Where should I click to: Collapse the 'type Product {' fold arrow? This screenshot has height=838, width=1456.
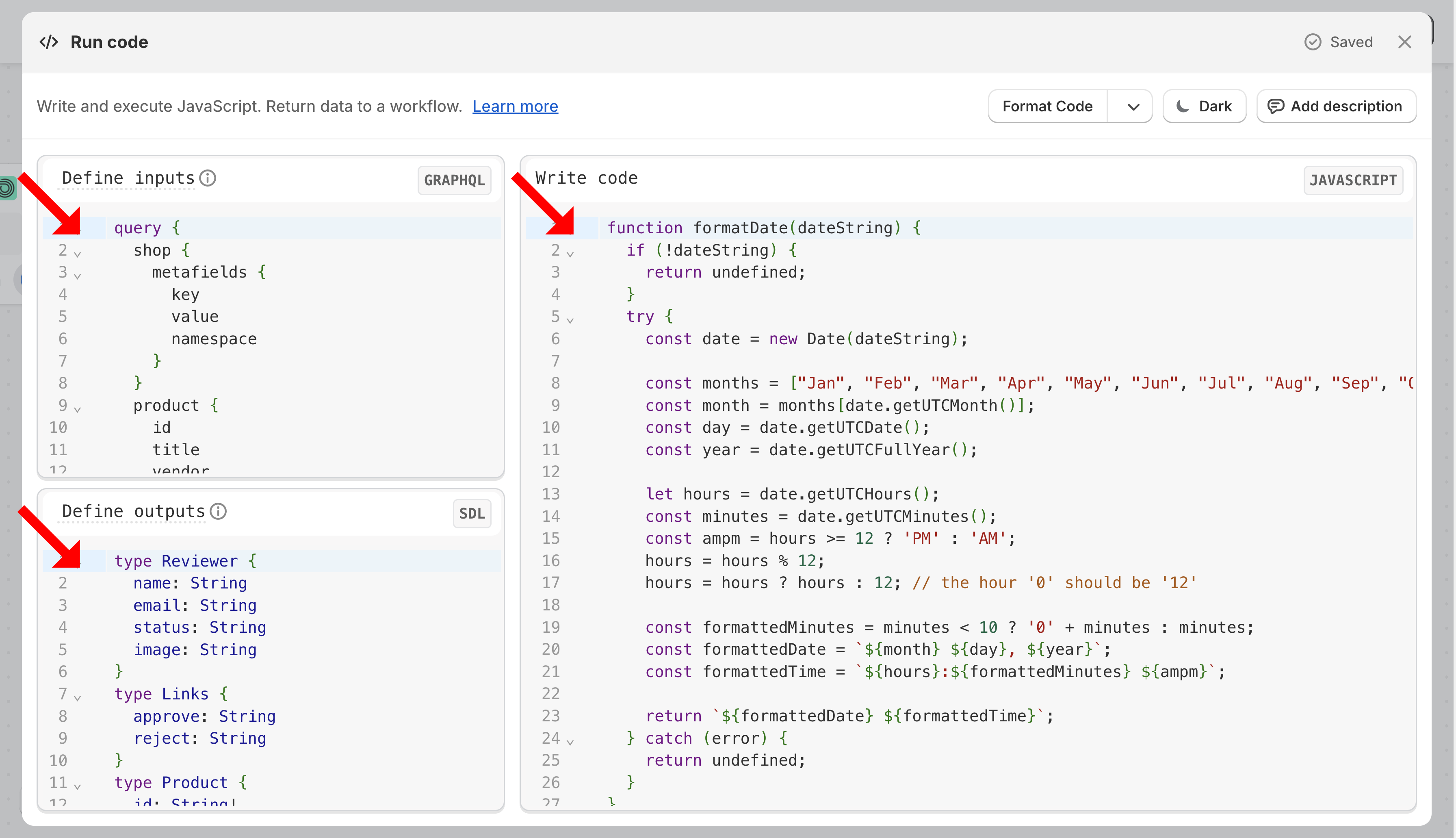(78, 786)
